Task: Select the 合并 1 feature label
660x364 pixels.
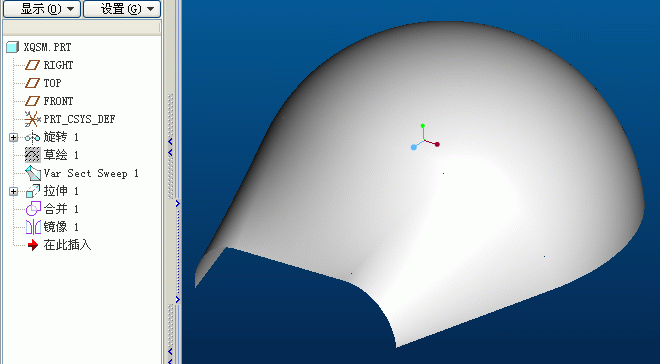Action: click(x=61, y=209)
